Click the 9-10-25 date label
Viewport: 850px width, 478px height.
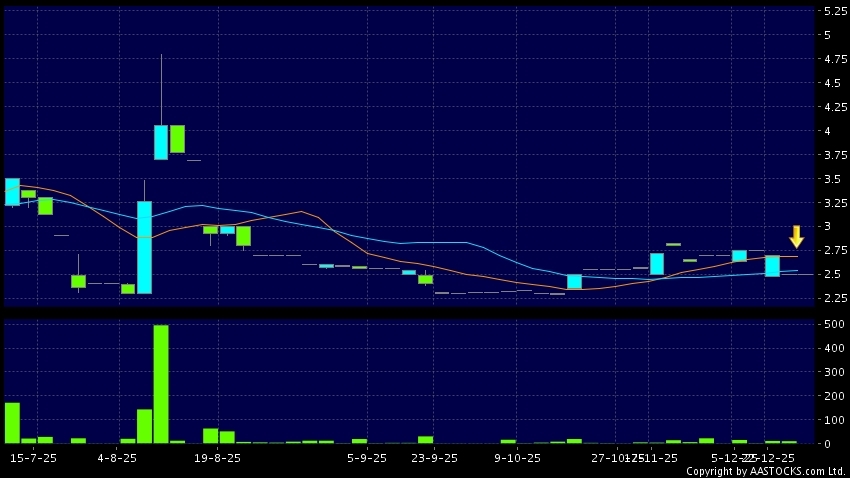[x=518, y=458]
